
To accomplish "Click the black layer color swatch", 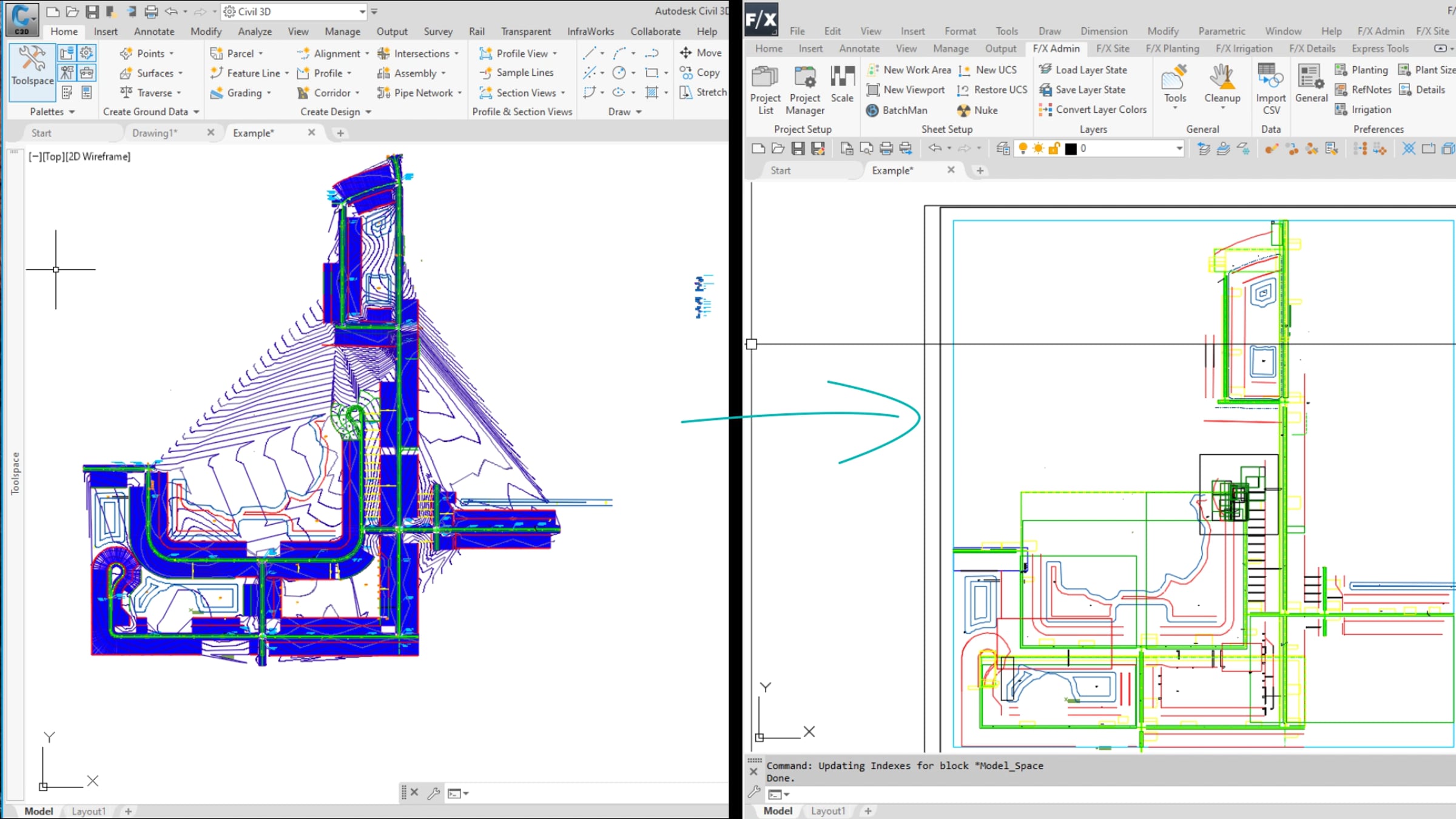I will pos(1071,149).
